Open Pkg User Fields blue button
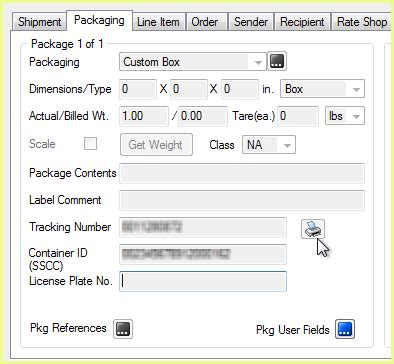This screenshot has width=394, height=364. pos(345,329)
